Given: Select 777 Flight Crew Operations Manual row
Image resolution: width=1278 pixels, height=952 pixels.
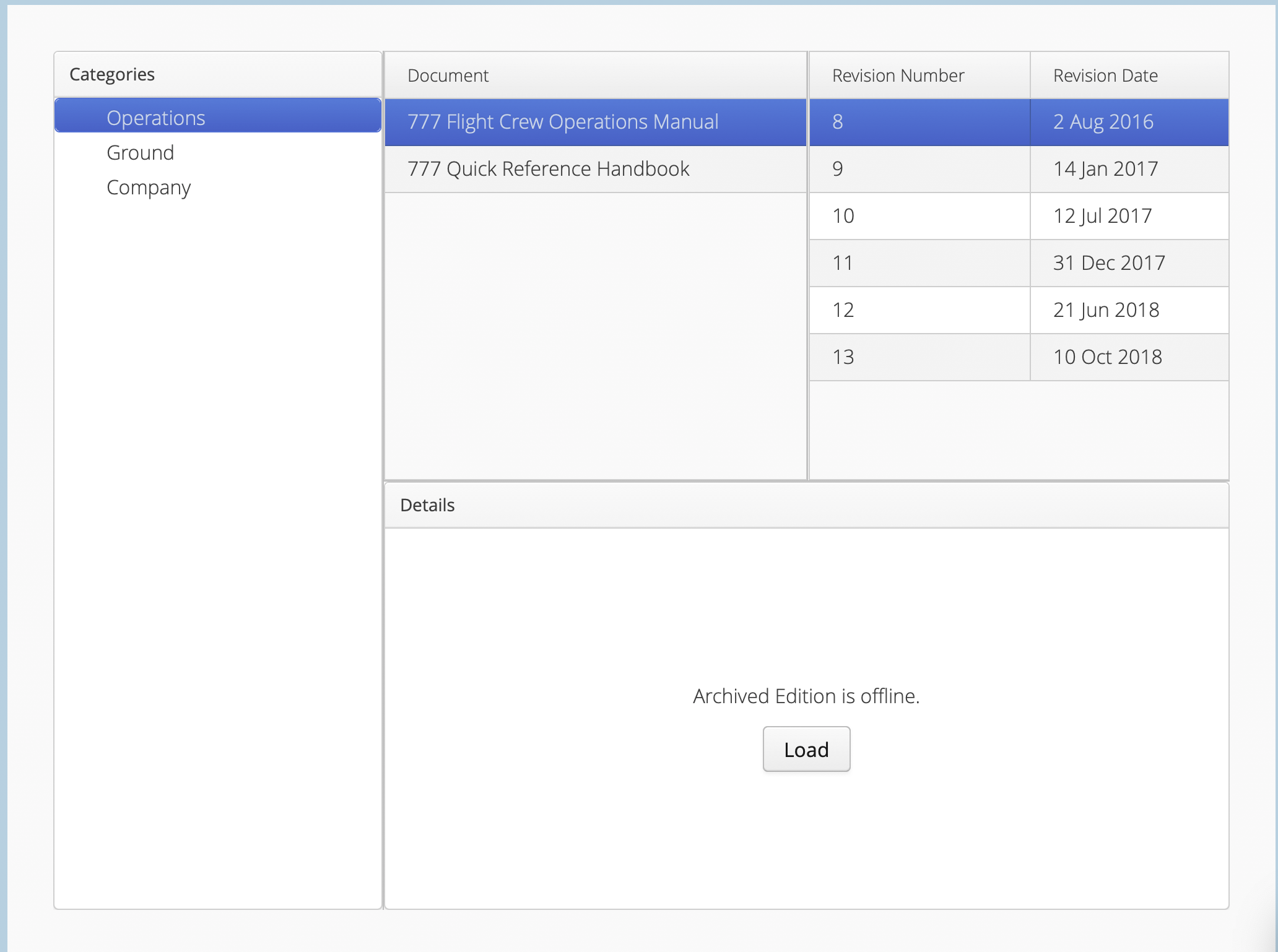Looking at the screenshot, I should tap(562, 121).
